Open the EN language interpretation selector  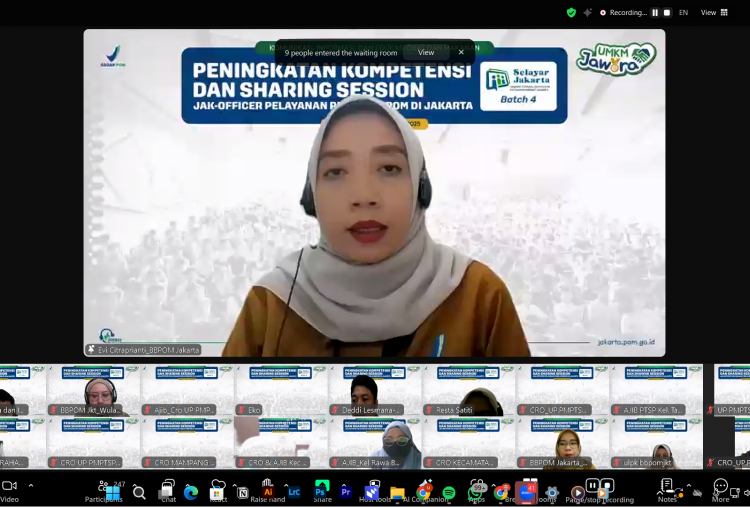tap(684, 13)
